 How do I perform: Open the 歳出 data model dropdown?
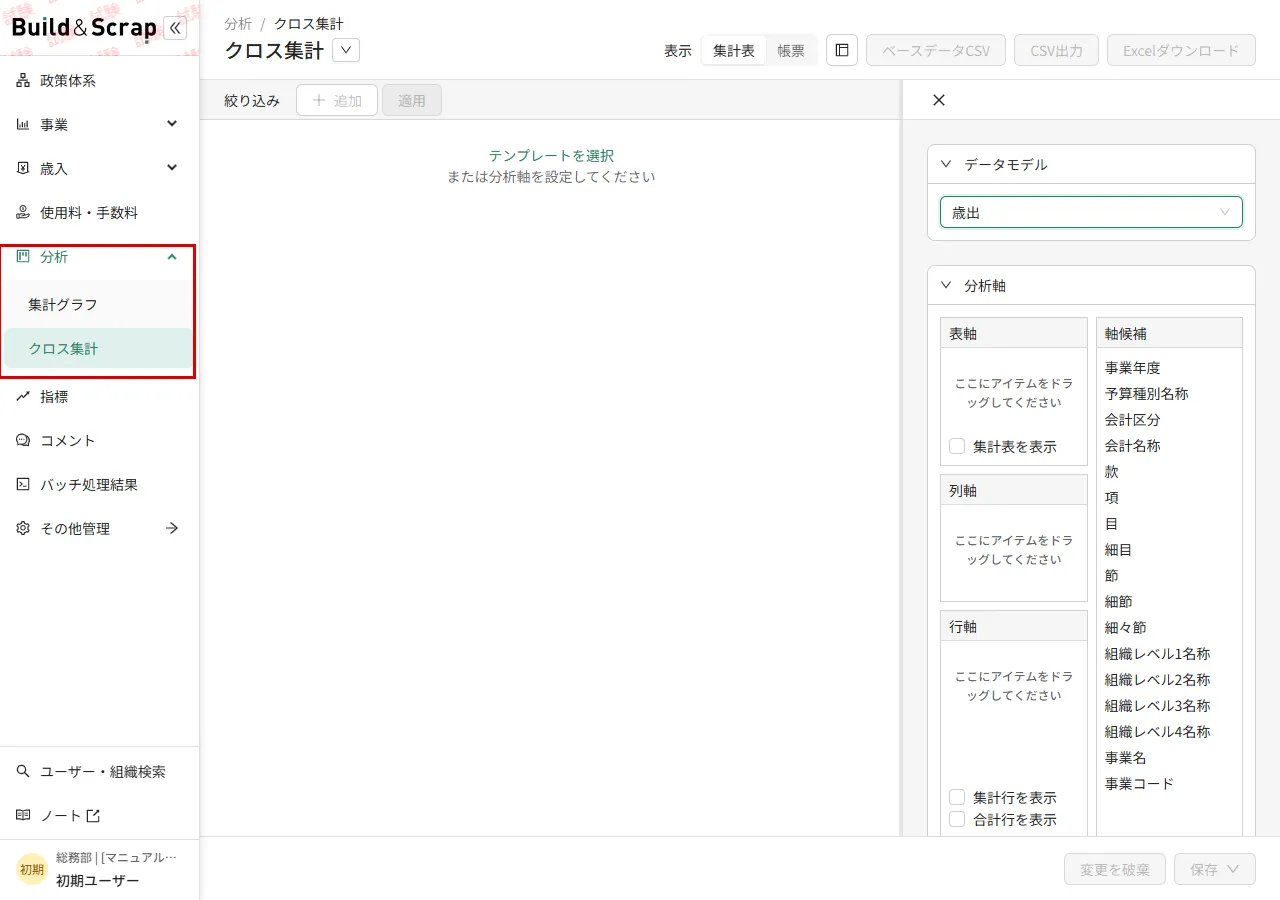click(x=1091, y=212)
